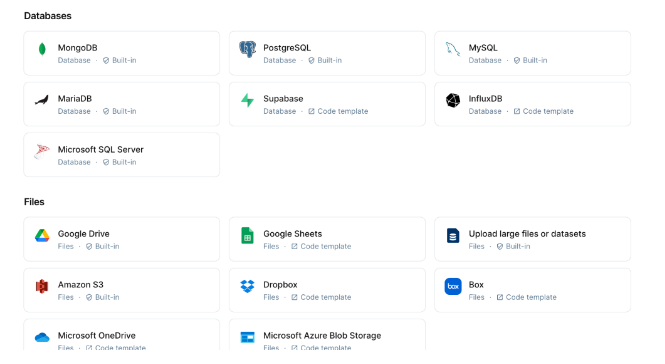Click the Files tag under Google Sheets
Screen dimensions: 665x364
click(x=271, y=246)
